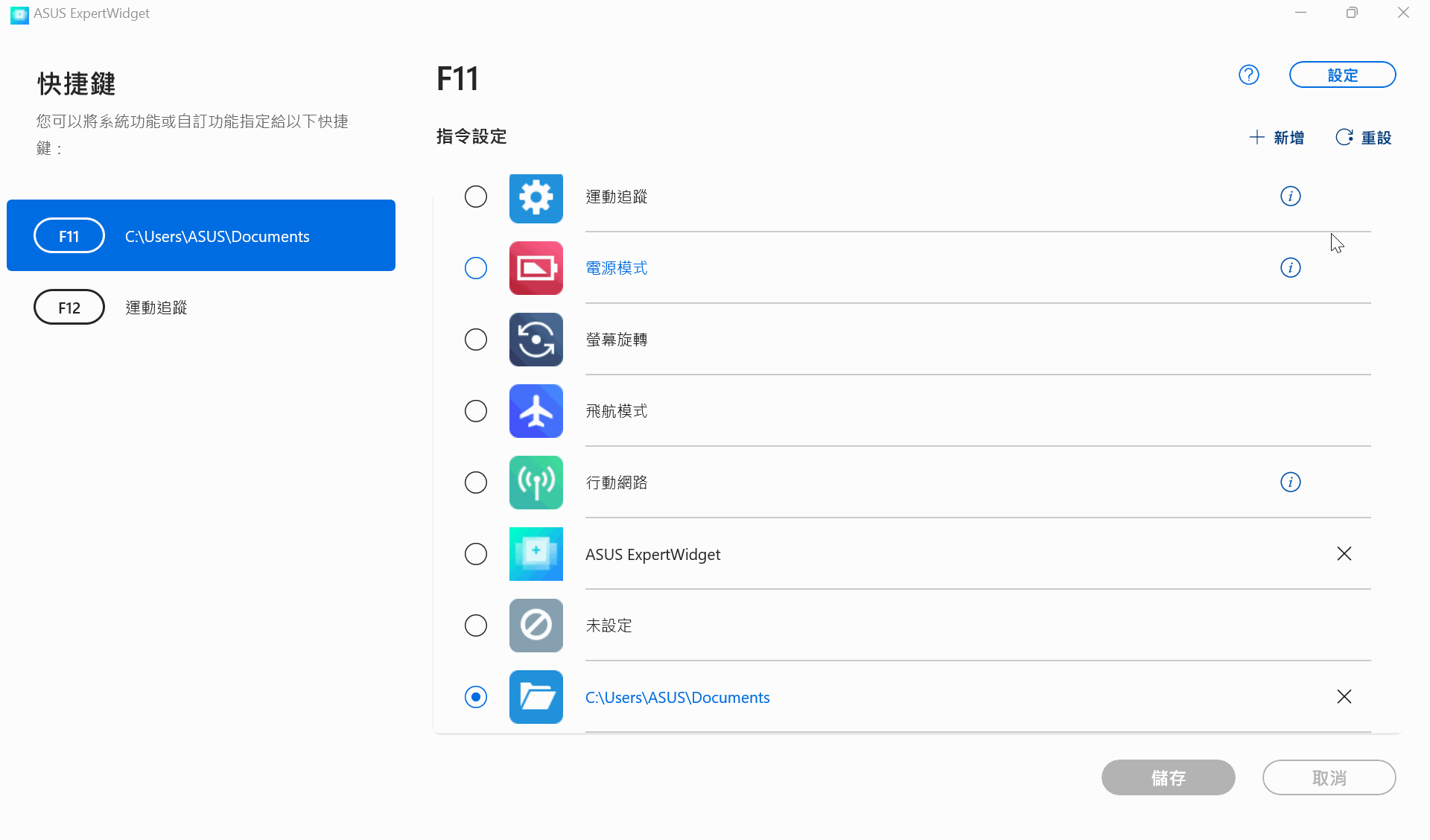1430x840 pixels.
Task: Select the 螢幕旋轉 radio button
Action: 476,340
